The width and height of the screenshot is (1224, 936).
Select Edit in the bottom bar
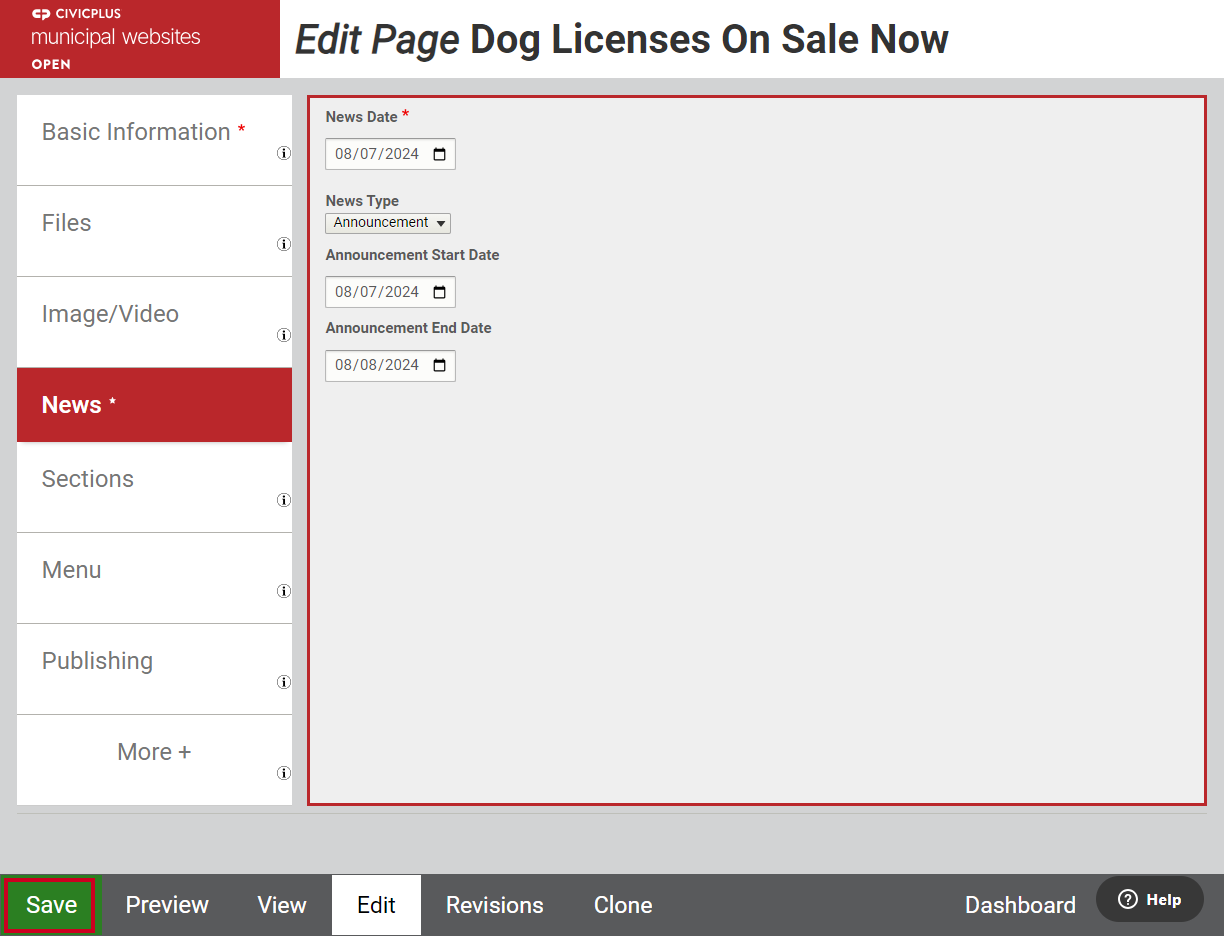coord(377,905)
